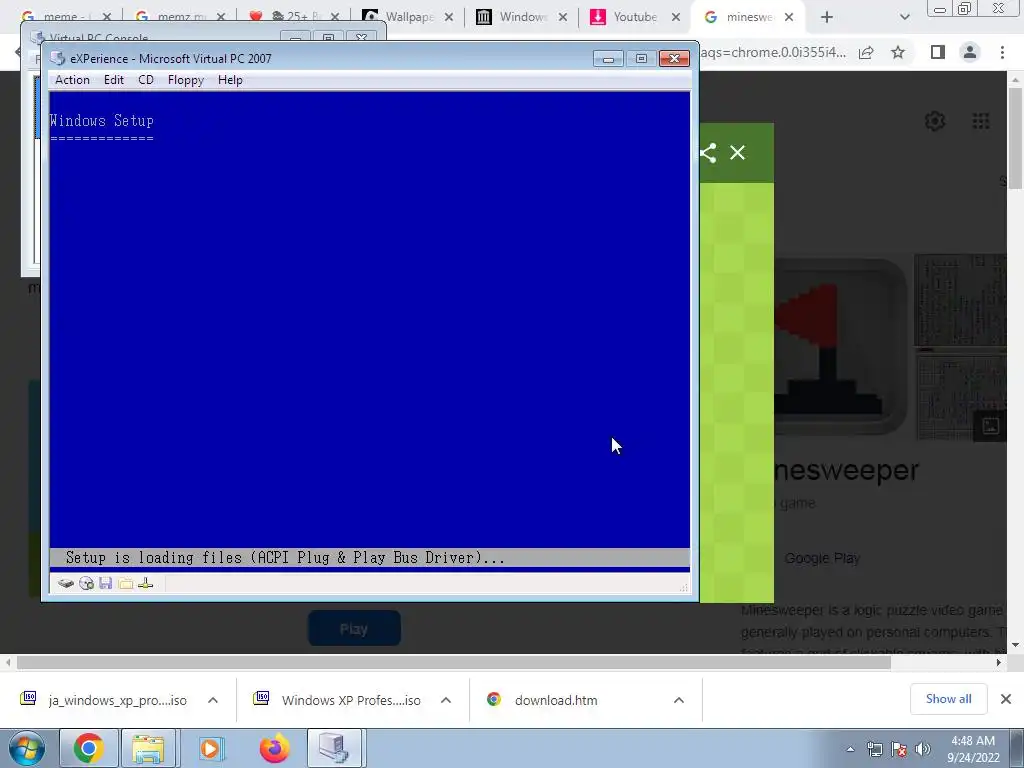The width and height of the screenshot is (1024, 768).
Task: Click the share page icon in Chrome
Action: (866, 52)
